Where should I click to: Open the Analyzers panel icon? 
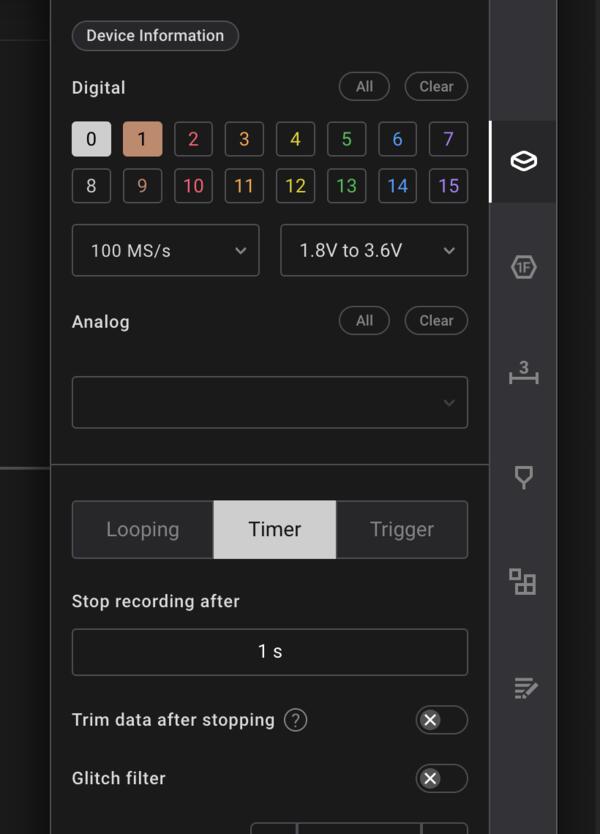tap(523, 267)
